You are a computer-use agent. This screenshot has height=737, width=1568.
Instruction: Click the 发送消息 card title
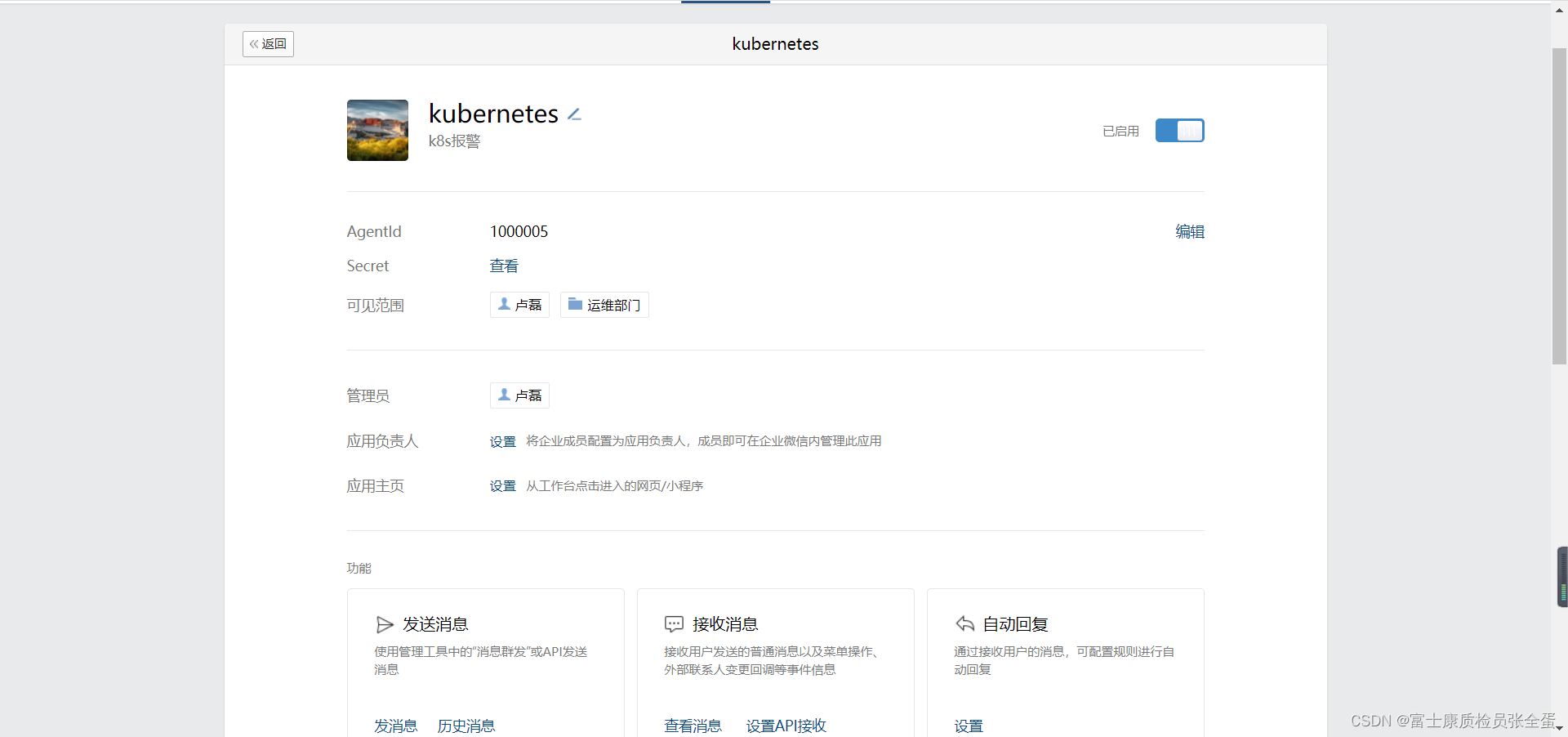point(435,625)
